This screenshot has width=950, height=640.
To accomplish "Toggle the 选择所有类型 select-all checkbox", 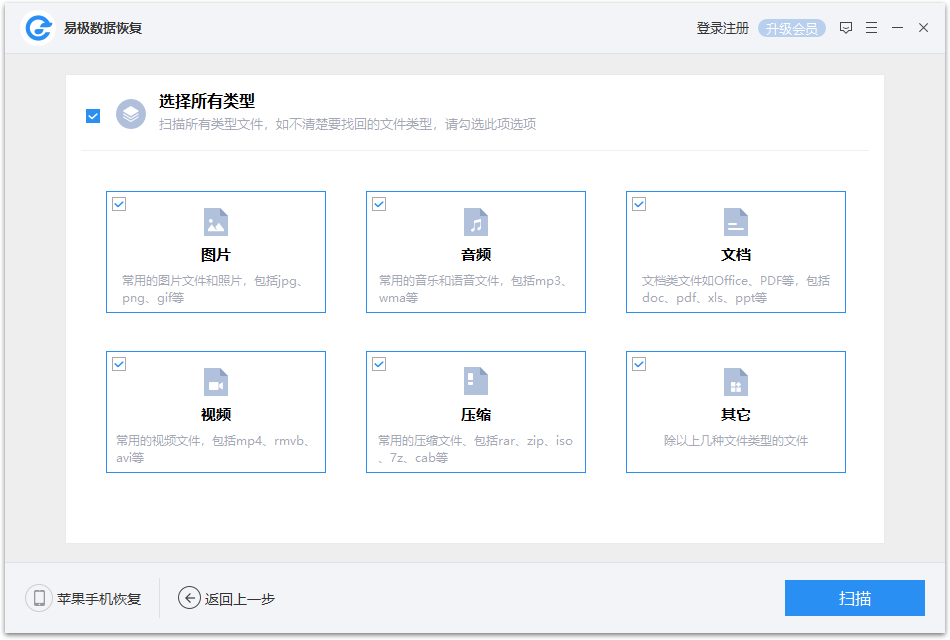I will click(x=93, y=115).
